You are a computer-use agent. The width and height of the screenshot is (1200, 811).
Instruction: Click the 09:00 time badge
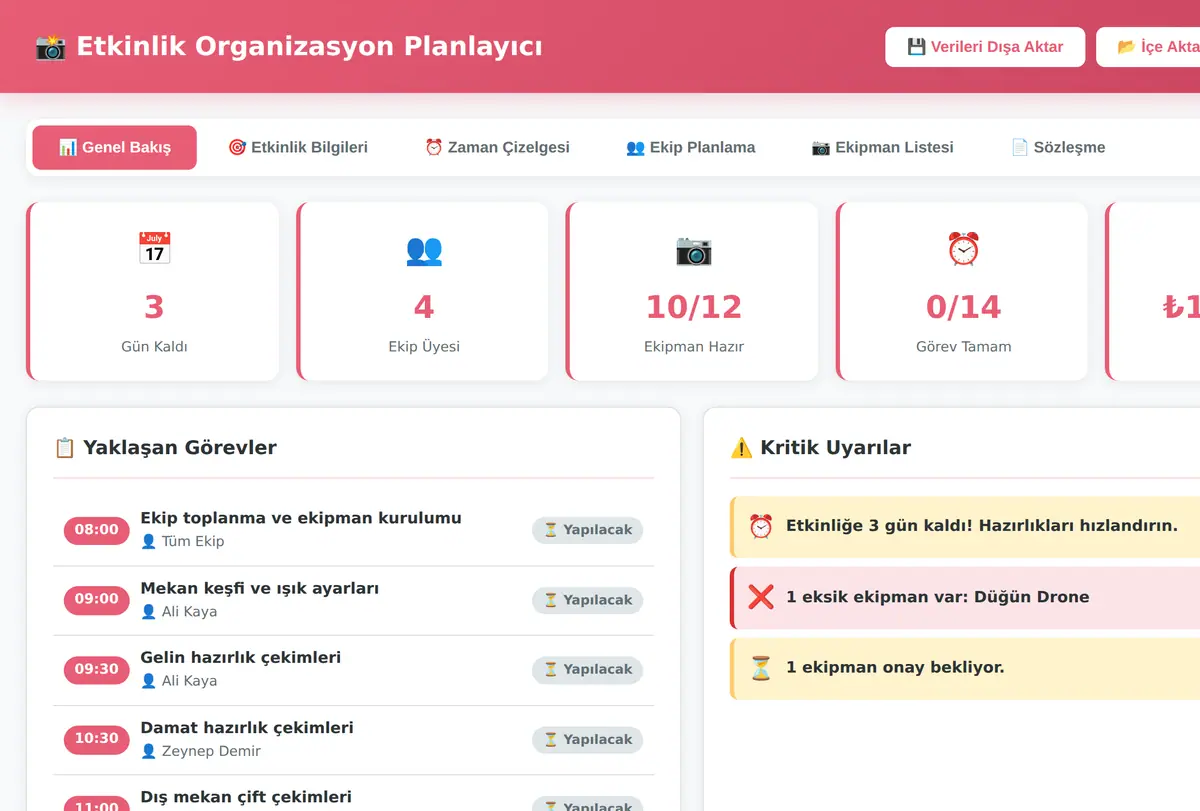pyautogui.click(x=97, y=599)
